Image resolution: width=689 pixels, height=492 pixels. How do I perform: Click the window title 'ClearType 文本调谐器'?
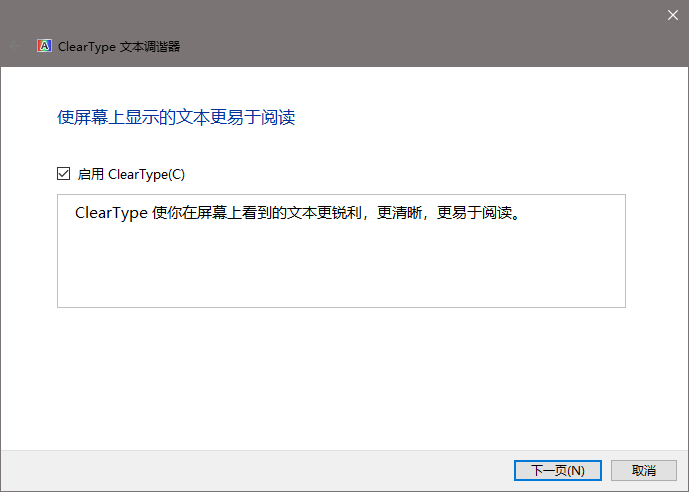[119, 47]
